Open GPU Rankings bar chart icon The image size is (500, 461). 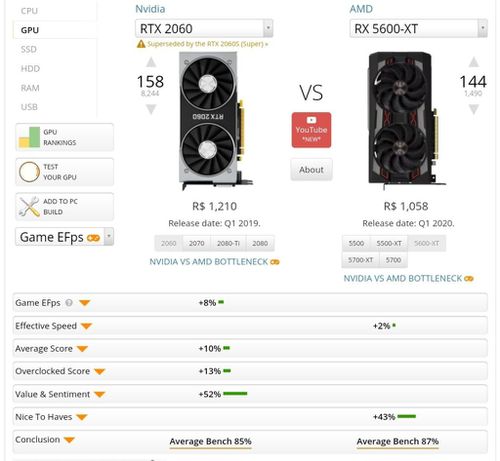click(29, 137)
